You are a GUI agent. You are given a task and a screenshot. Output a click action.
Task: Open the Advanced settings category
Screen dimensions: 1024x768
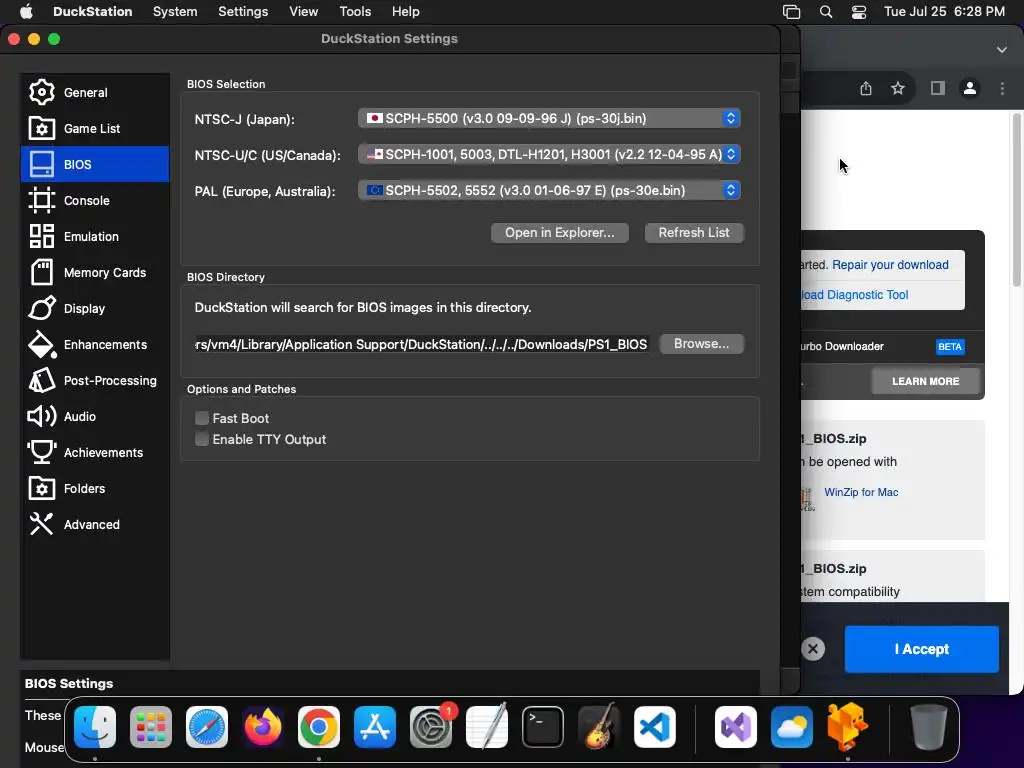click(x=95, y=524)
